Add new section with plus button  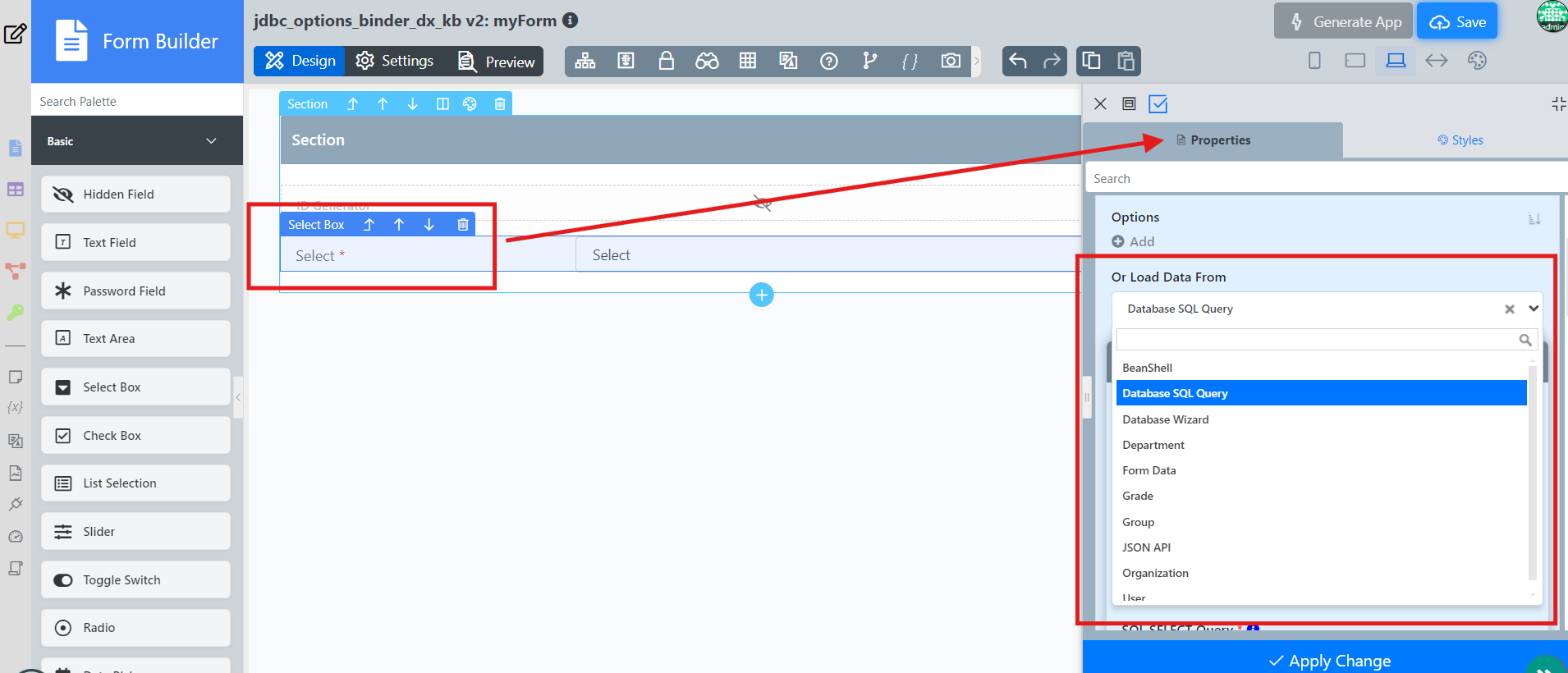tap(761, 295)
